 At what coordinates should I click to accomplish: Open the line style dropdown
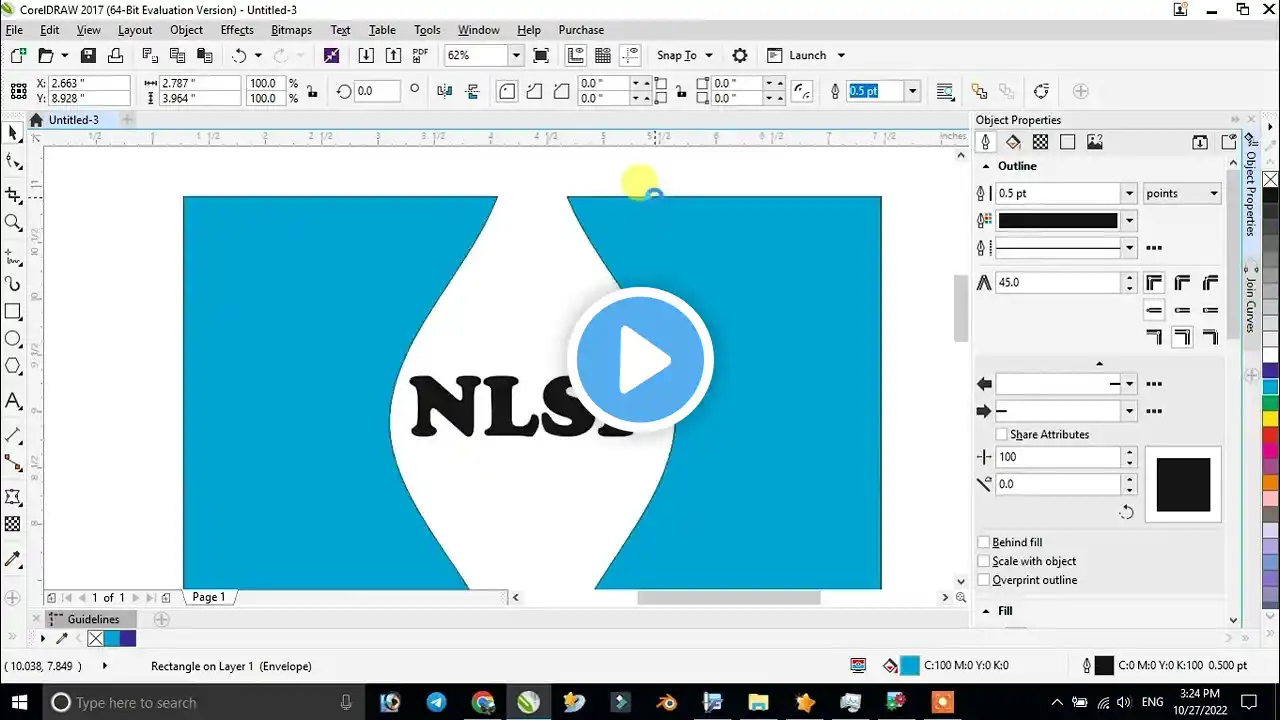[x=1130, y=248]
